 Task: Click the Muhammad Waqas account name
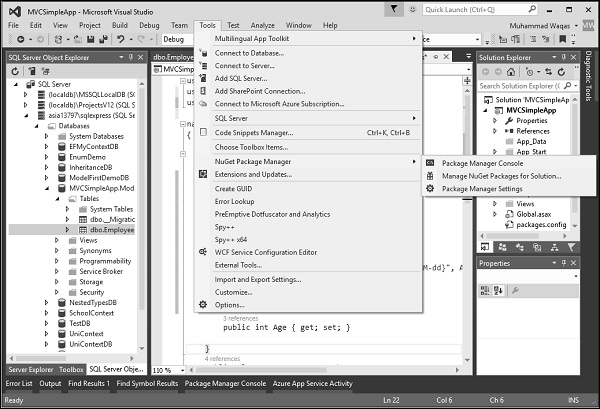540,26
